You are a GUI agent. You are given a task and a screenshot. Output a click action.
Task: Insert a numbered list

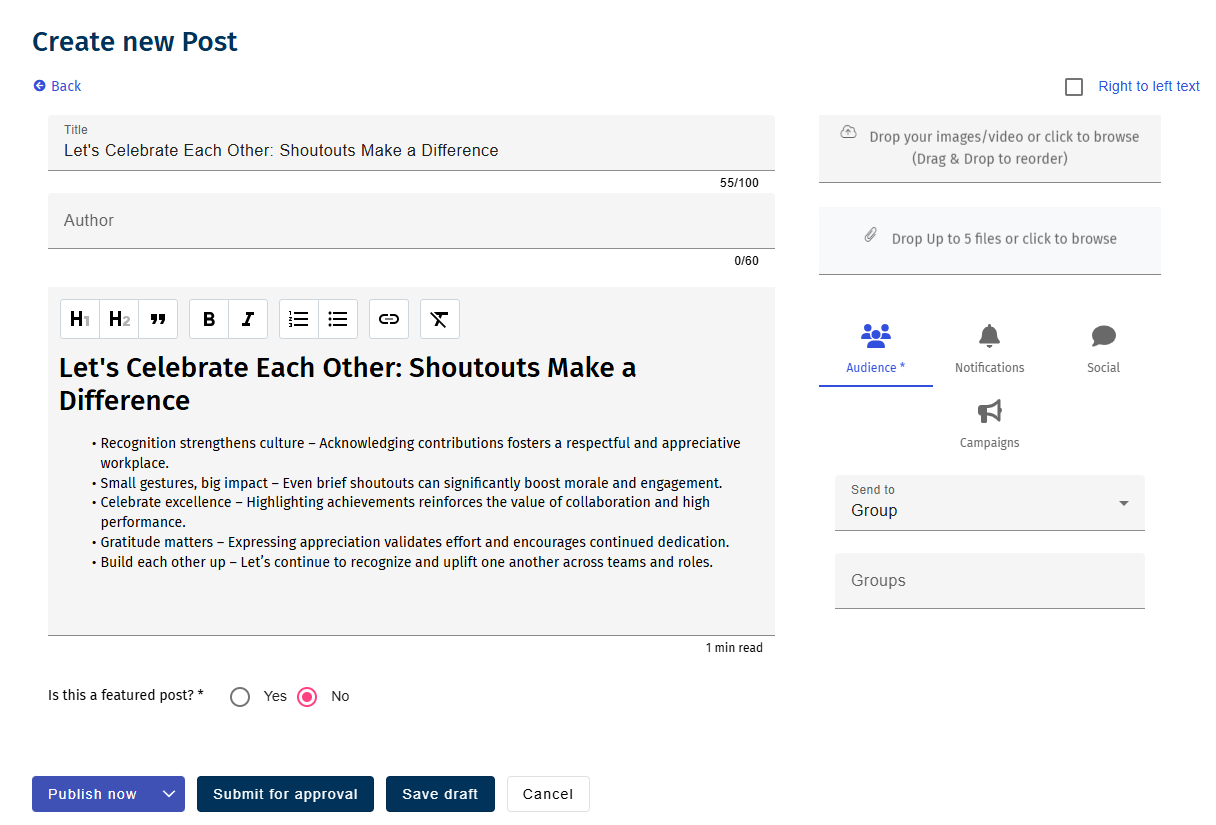[299, 319]
